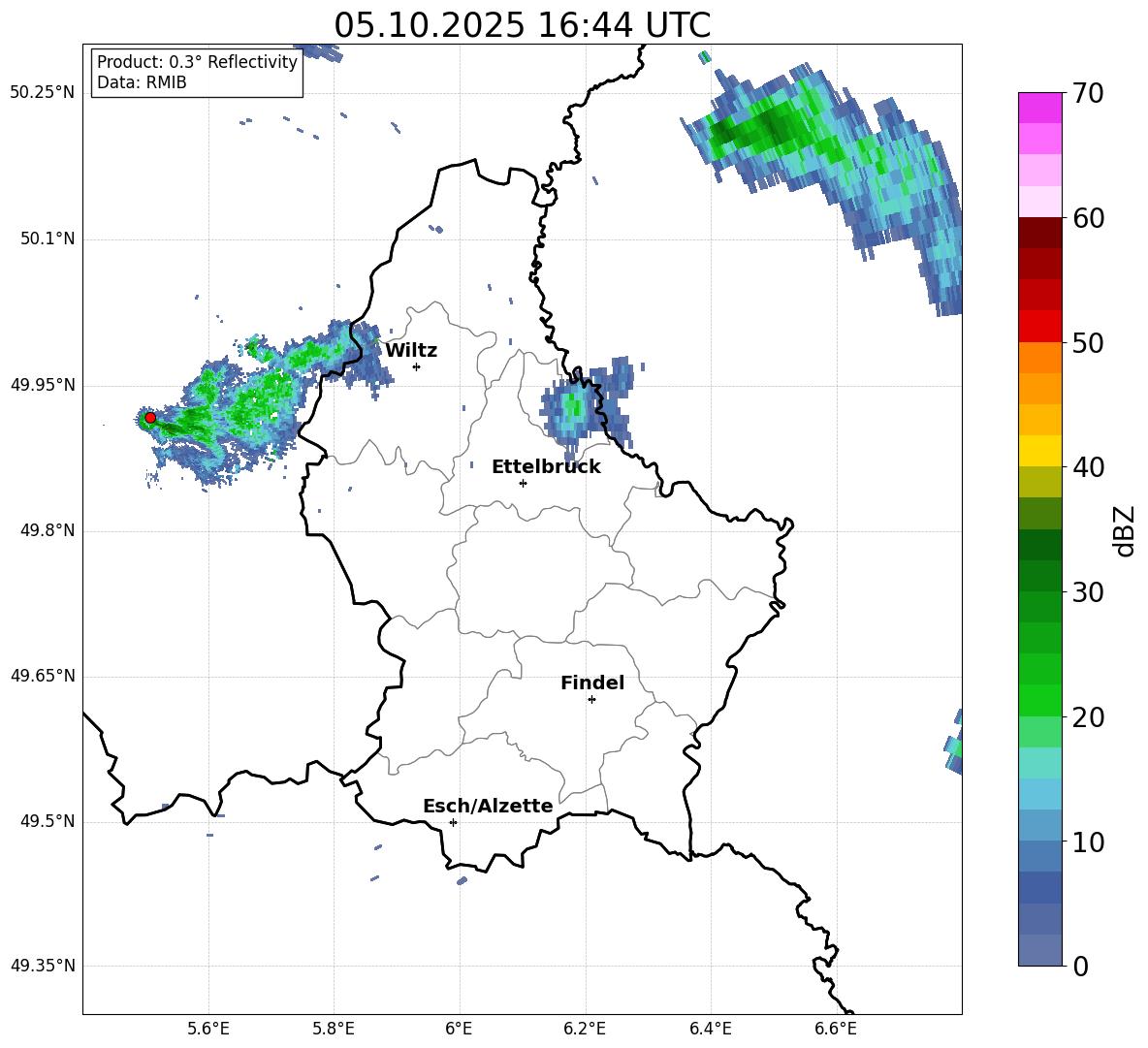Click the cross marker below Findel
1148x1048 pixels.
click(x=591, y=700)
